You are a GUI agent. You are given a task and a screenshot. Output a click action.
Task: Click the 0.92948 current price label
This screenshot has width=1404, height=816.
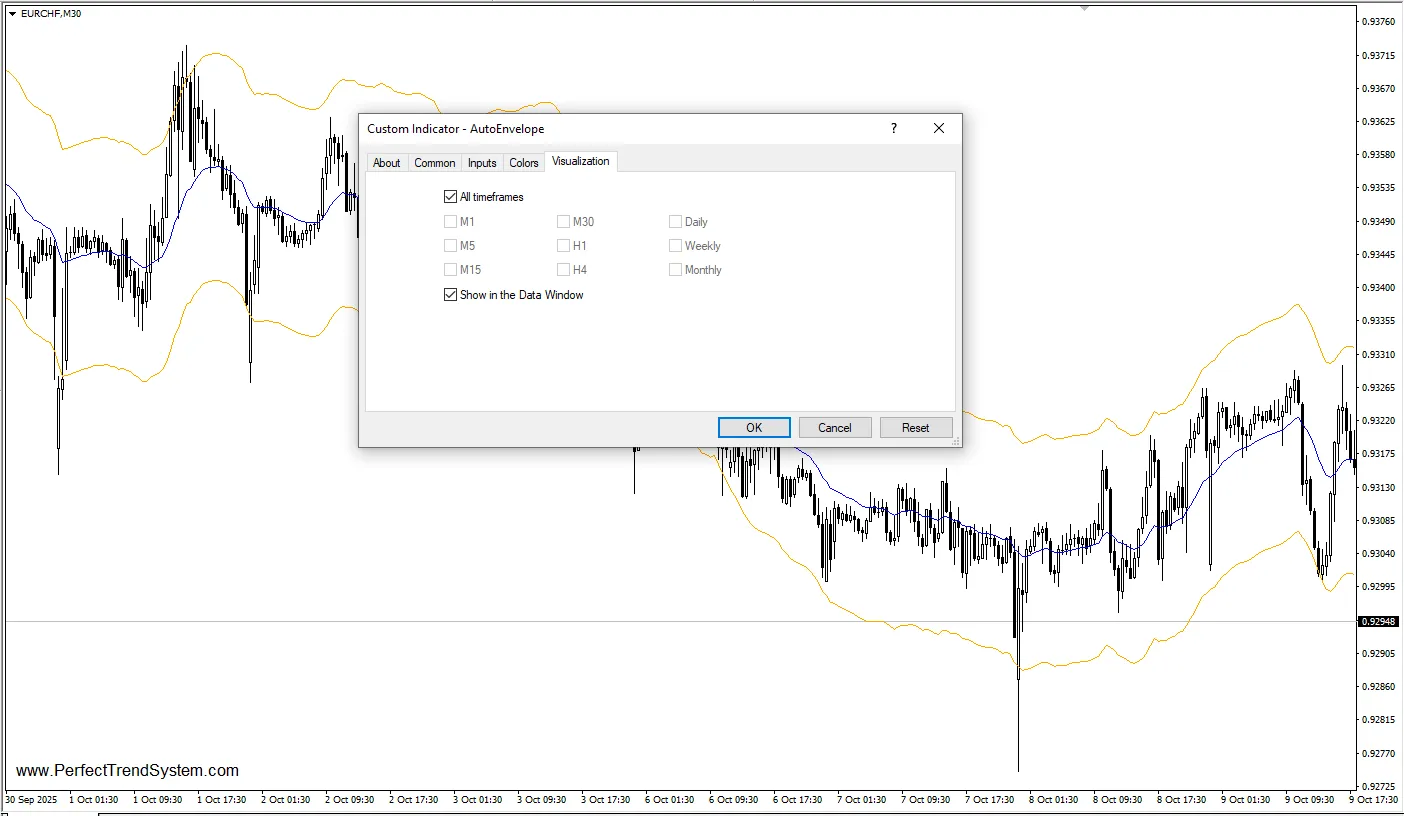click(1377, 622)
